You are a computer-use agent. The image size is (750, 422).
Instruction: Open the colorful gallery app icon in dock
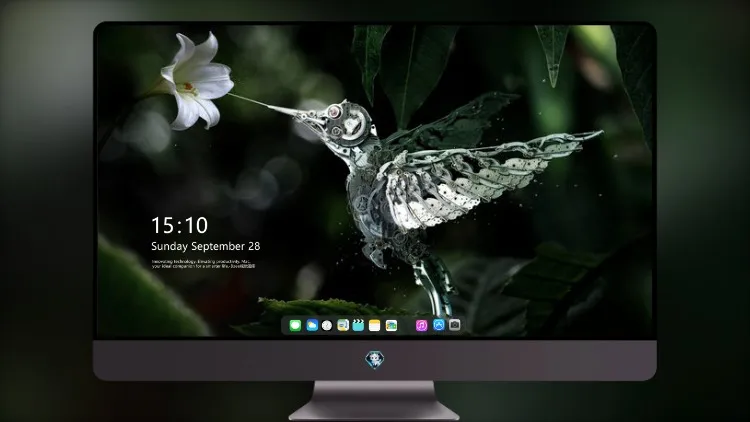point(391,326)
